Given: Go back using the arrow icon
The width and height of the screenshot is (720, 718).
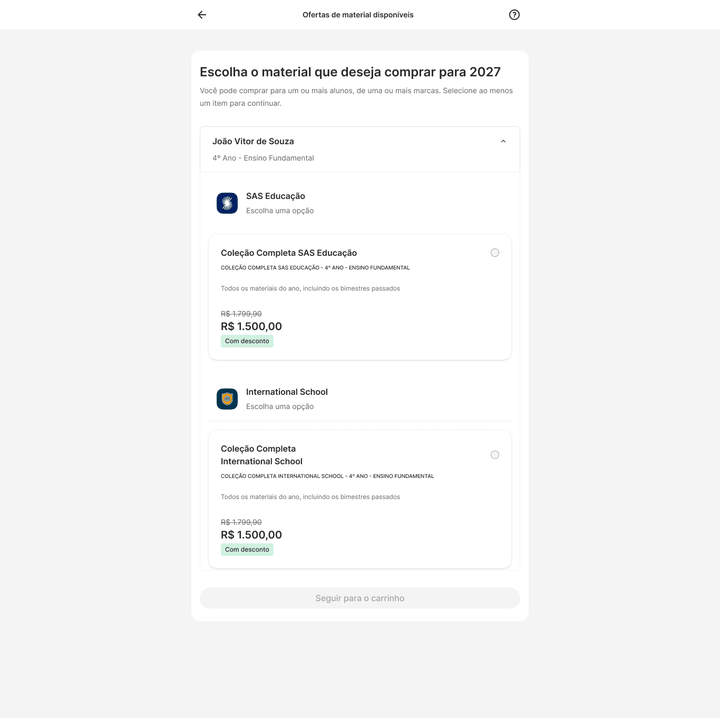Looking at the screenshot, I should pos(202,15).
